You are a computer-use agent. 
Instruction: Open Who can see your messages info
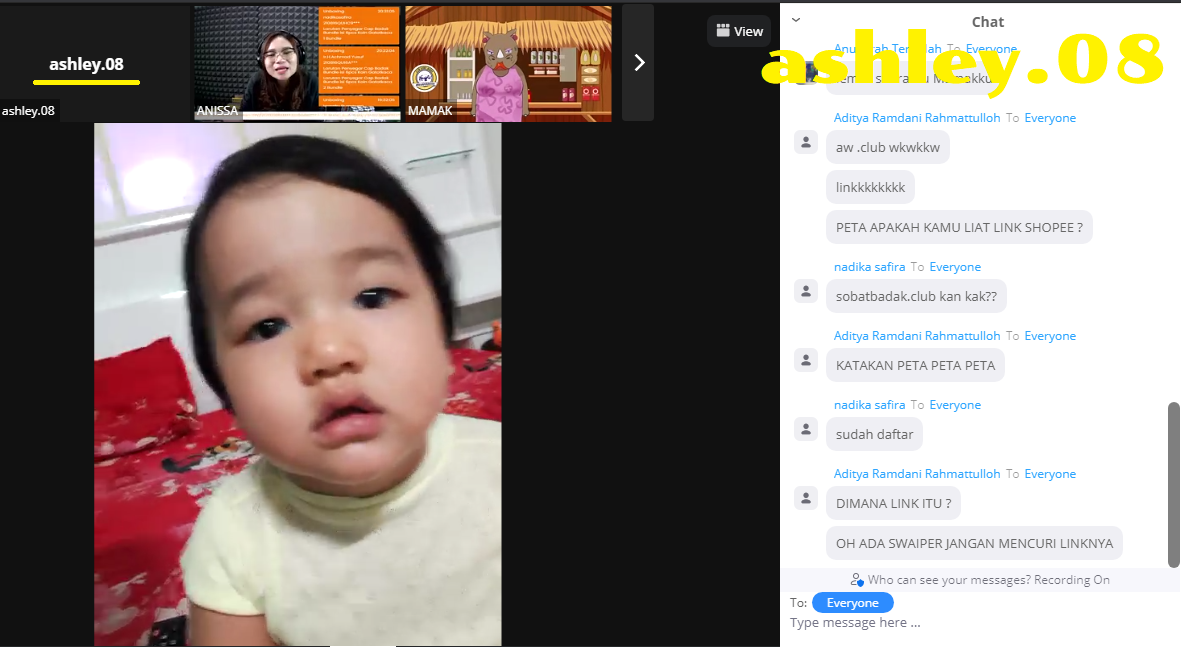tap(980, 580)
